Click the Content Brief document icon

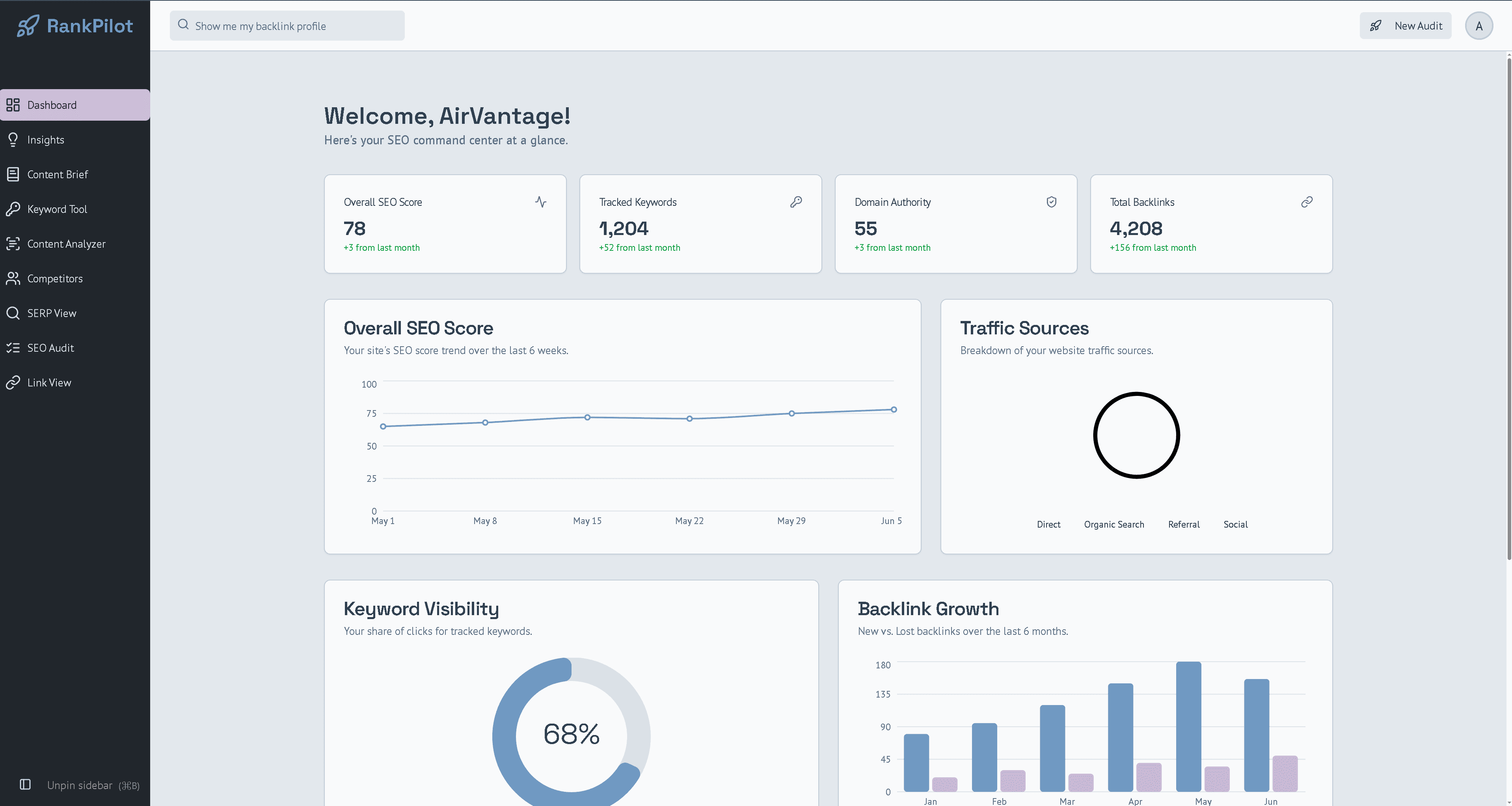(13, 174)
